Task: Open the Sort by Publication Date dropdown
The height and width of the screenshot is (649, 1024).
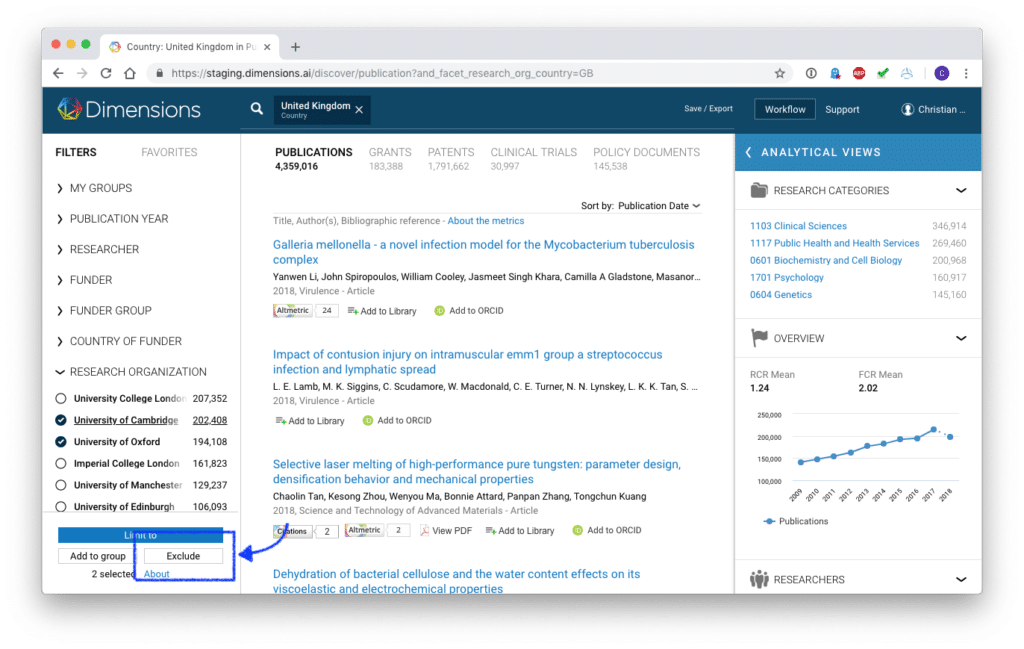Action: tap(658, 206)
